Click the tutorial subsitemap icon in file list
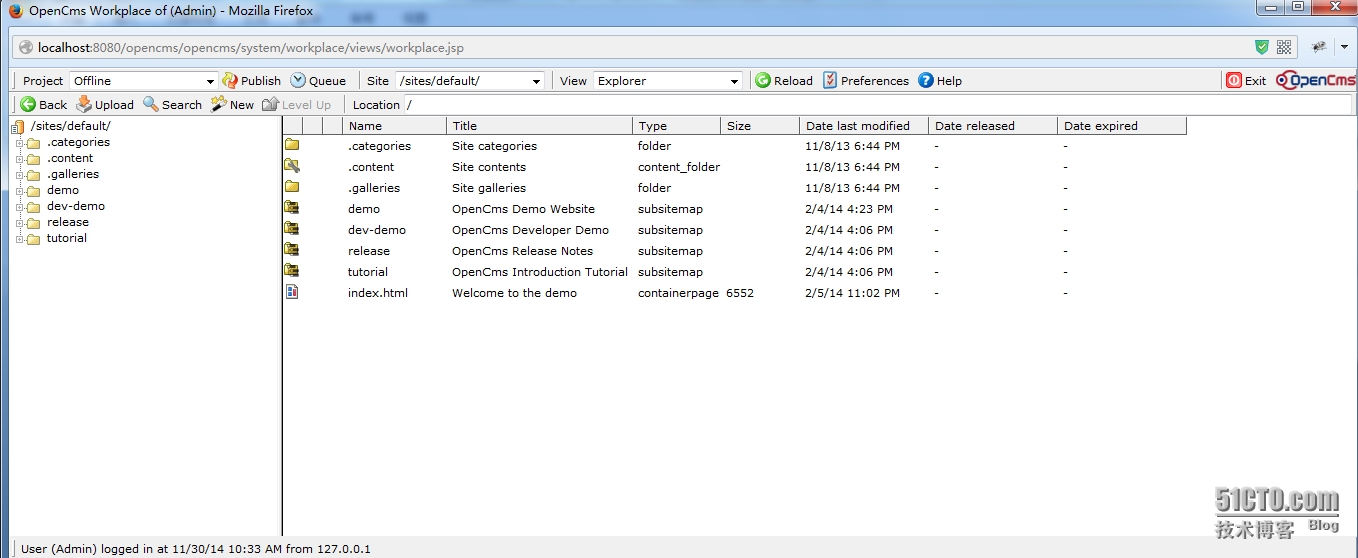Viewport: 1358px width, 558px height. 292,271
